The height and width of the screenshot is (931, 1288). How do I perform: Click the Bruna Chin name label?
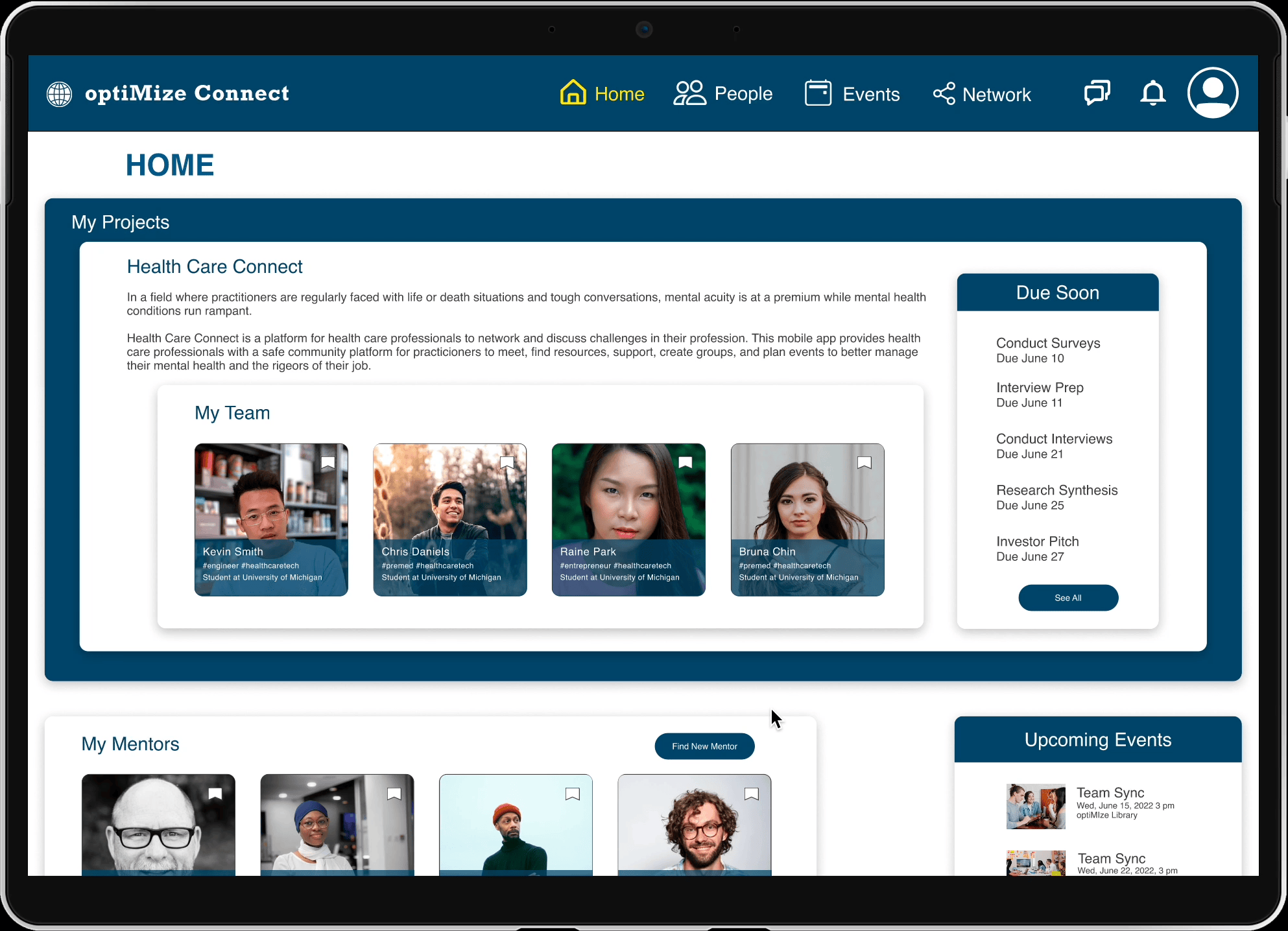point(767,552)
